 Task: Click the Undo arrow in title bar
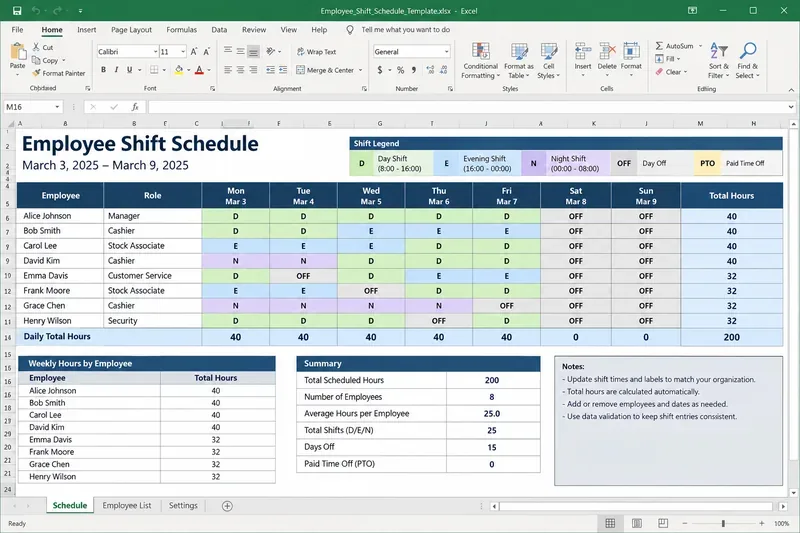36,10
